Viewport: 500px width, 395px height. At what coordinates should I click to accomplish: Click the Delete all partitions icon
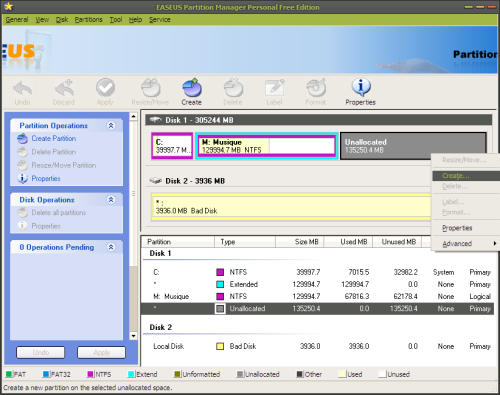click(22, 213)
